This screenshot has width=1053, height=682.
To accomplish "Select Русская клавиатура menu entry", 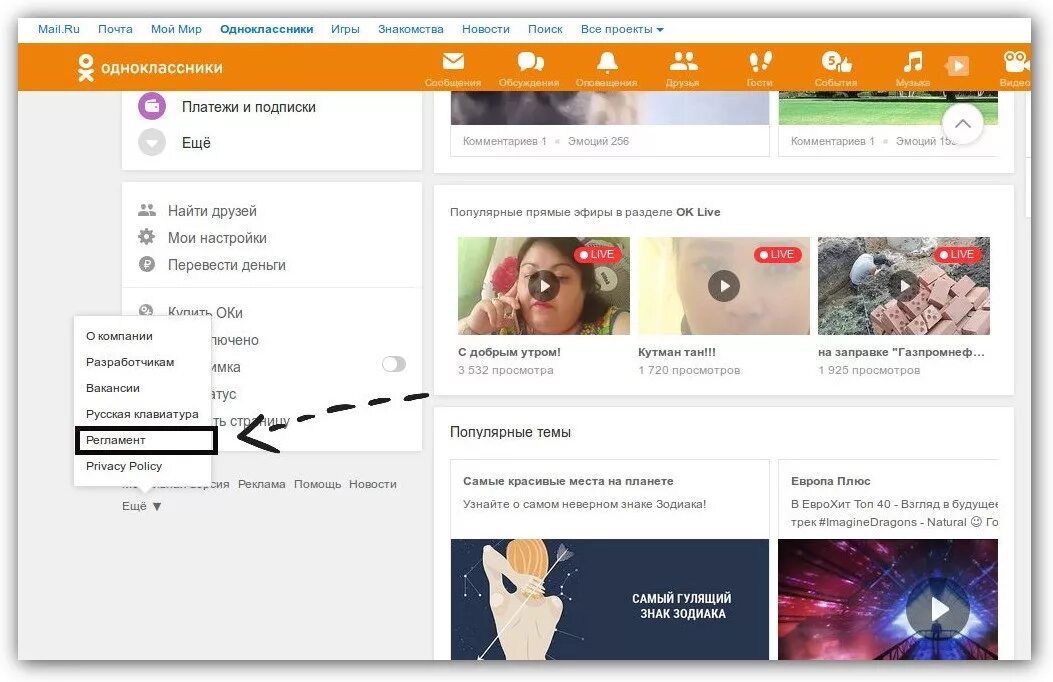I will point(142,414).
